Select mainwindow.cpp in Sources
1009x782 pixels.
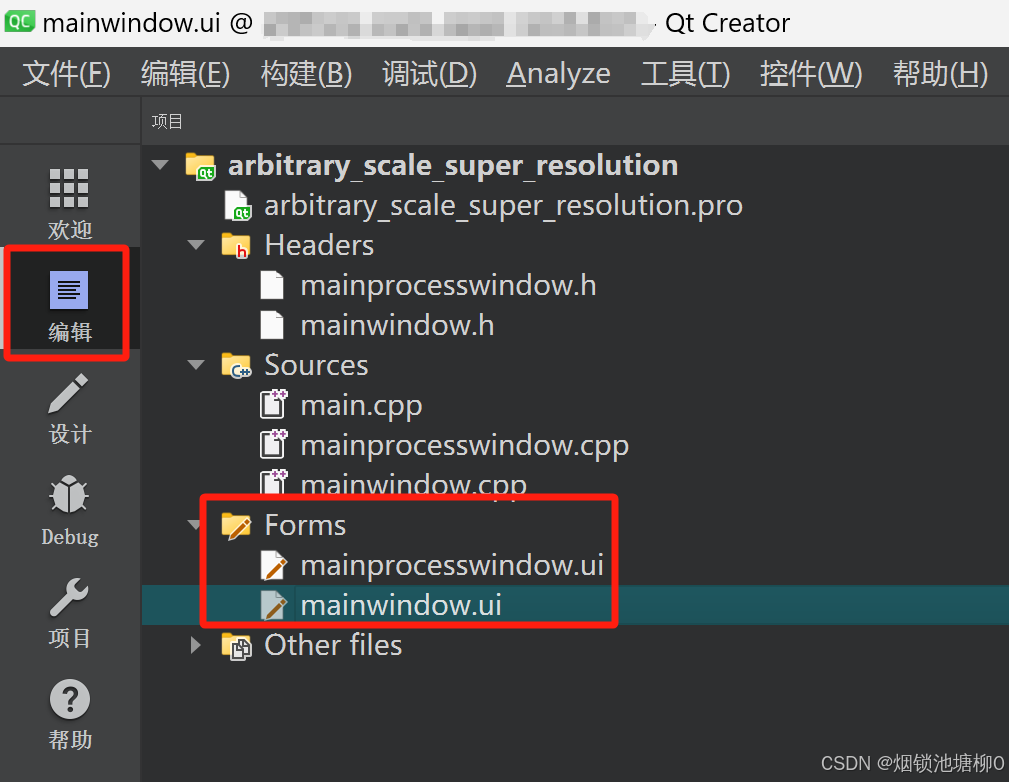tap(414, 484)
